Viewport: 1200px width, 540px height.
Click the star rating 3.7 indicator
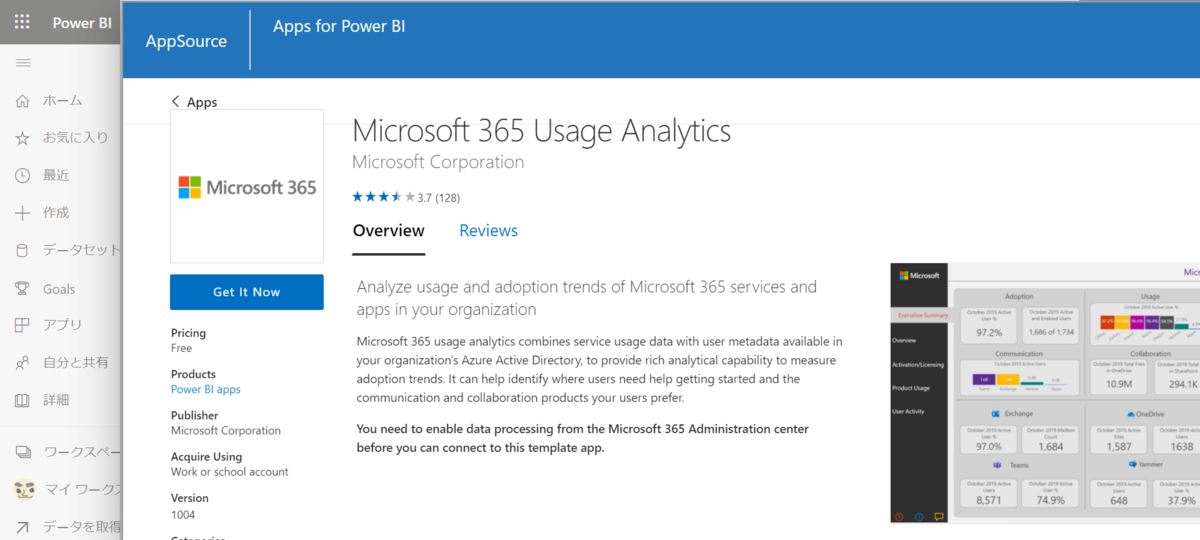(x=405, y=197)
